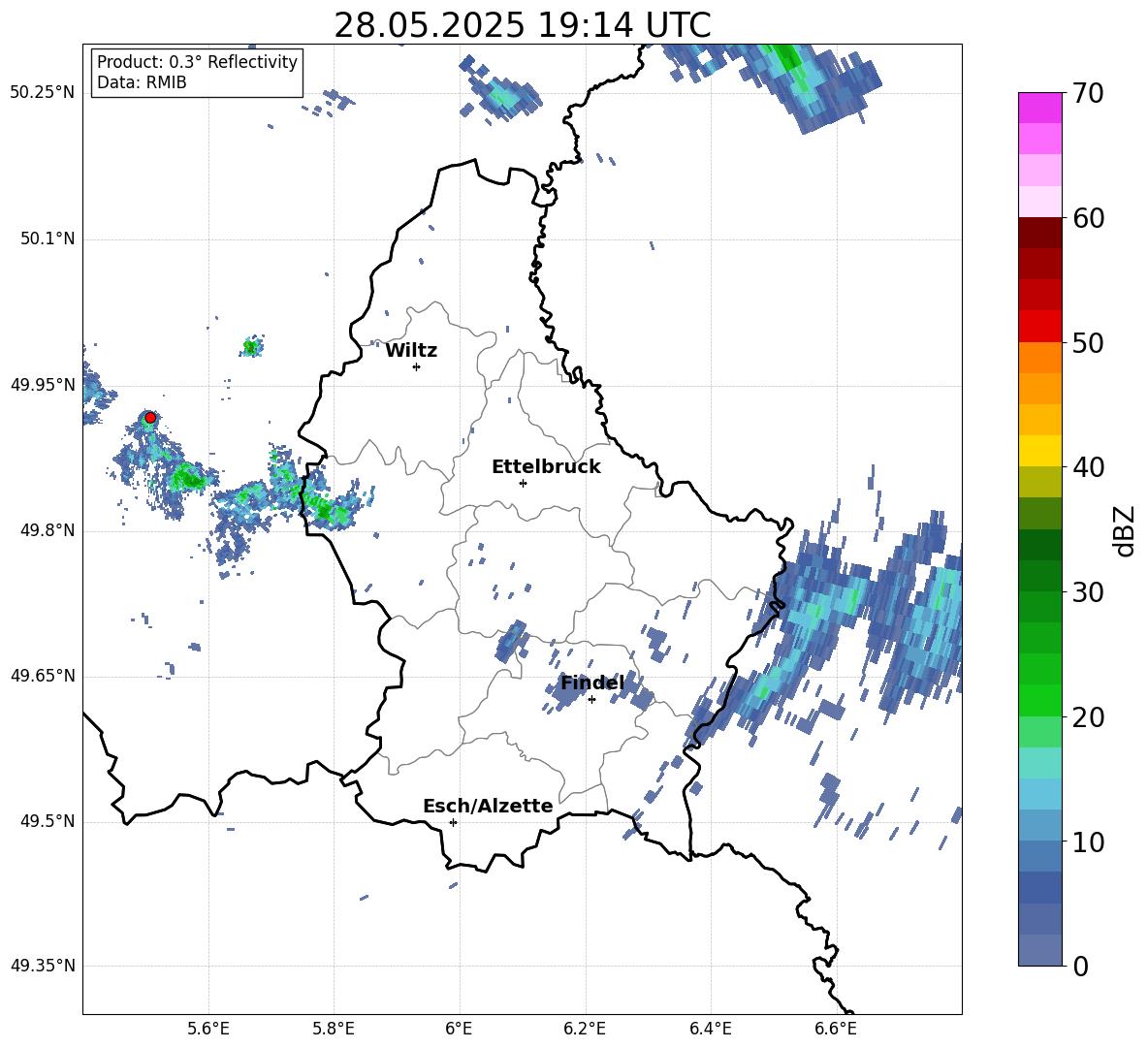
Task: Click the 50.1°N latitude tick label
Action: pyautogui.click(x=48, y=238)
